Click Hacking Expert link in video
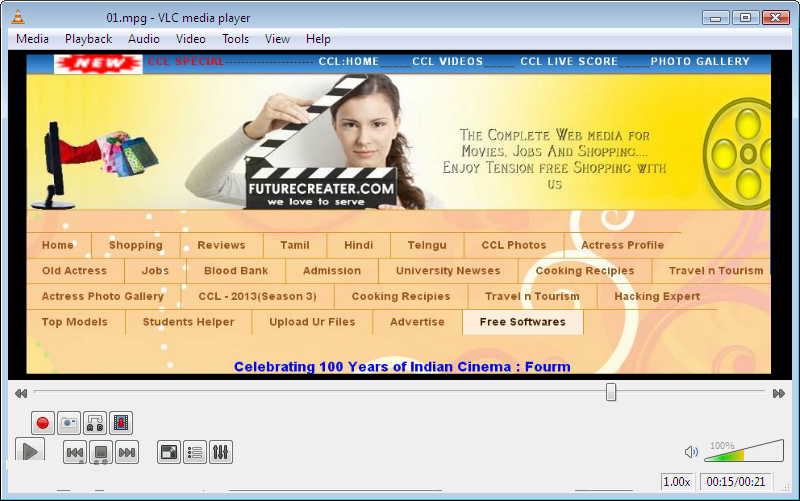This screenshot has height=501, width=800. [x=657, y=296]
